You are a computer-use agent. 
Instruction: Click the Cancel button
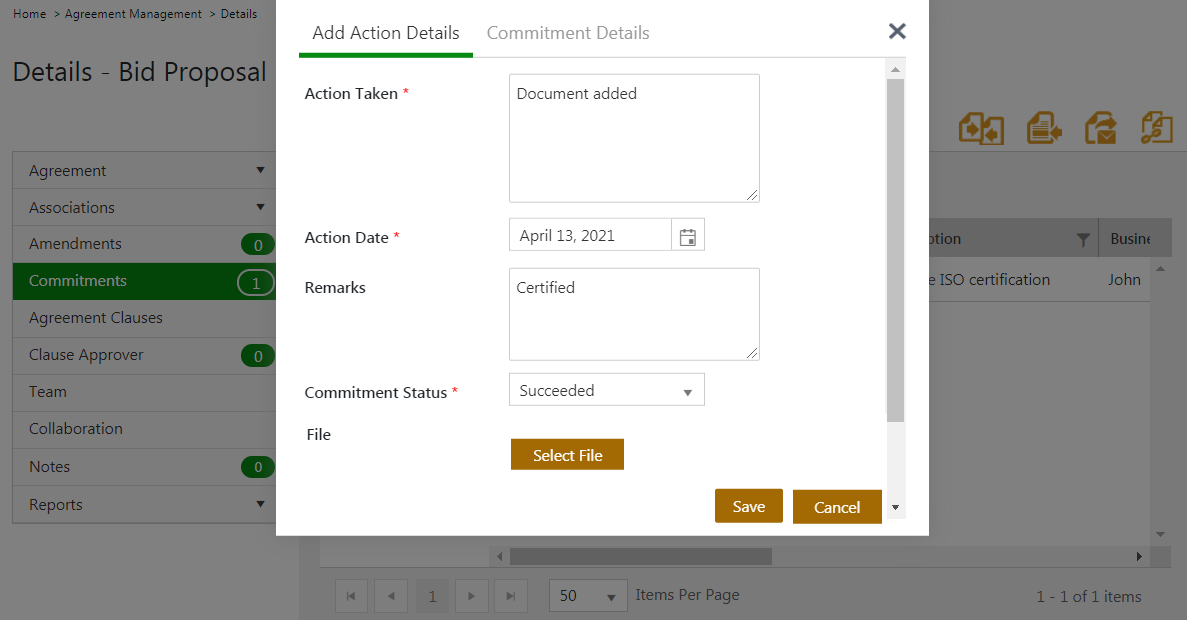click(x=837, y=507)
